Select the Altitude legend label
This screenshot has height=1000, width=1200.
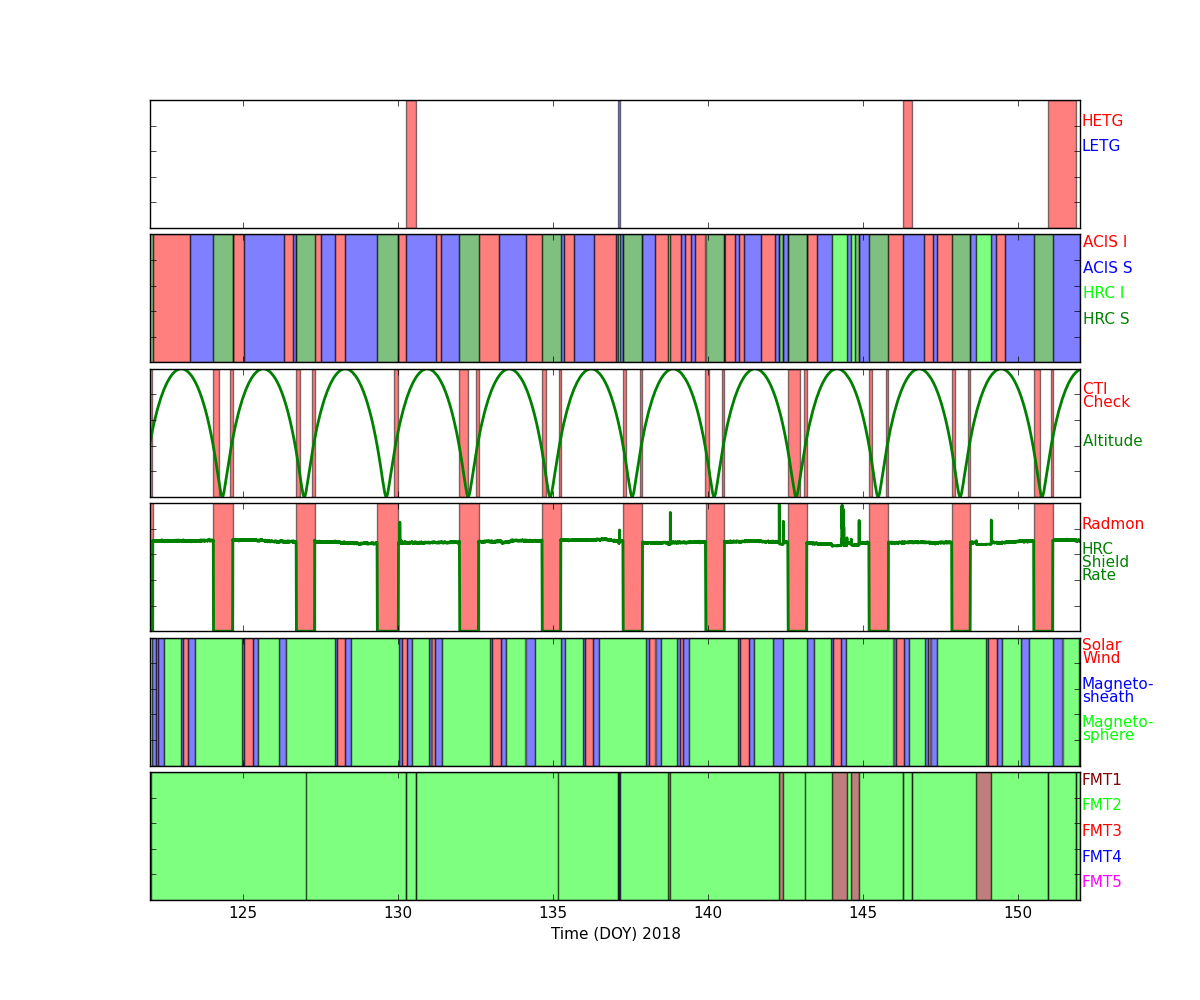(1112, 441)
